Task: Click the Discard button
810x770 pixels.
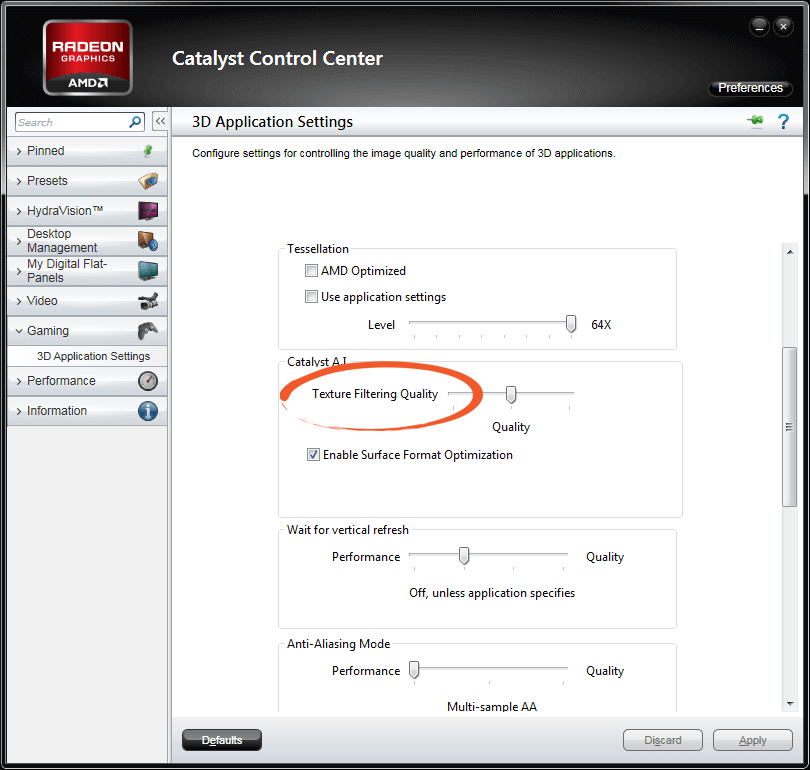Action: [663, 740]
